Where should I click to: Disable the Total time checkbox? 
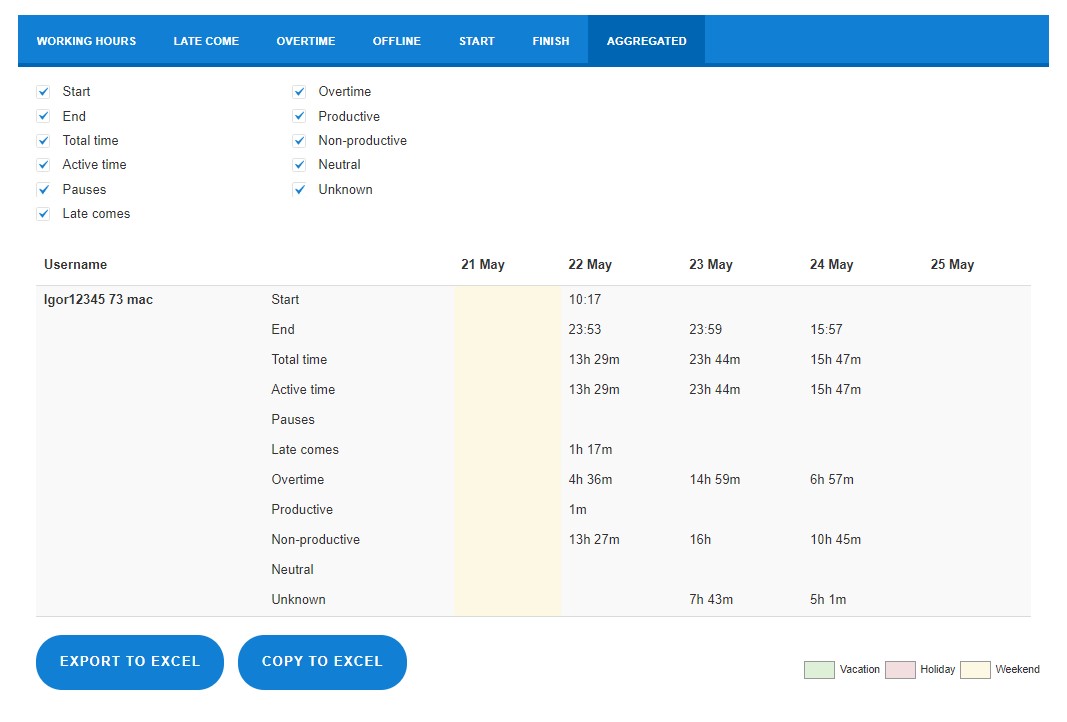coord(44,141)
